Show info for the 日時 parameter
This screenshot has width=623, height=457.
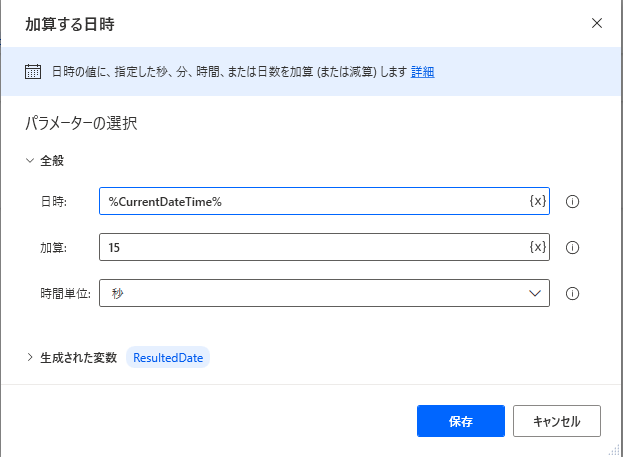pyautogui.click(x=572, y=201)
